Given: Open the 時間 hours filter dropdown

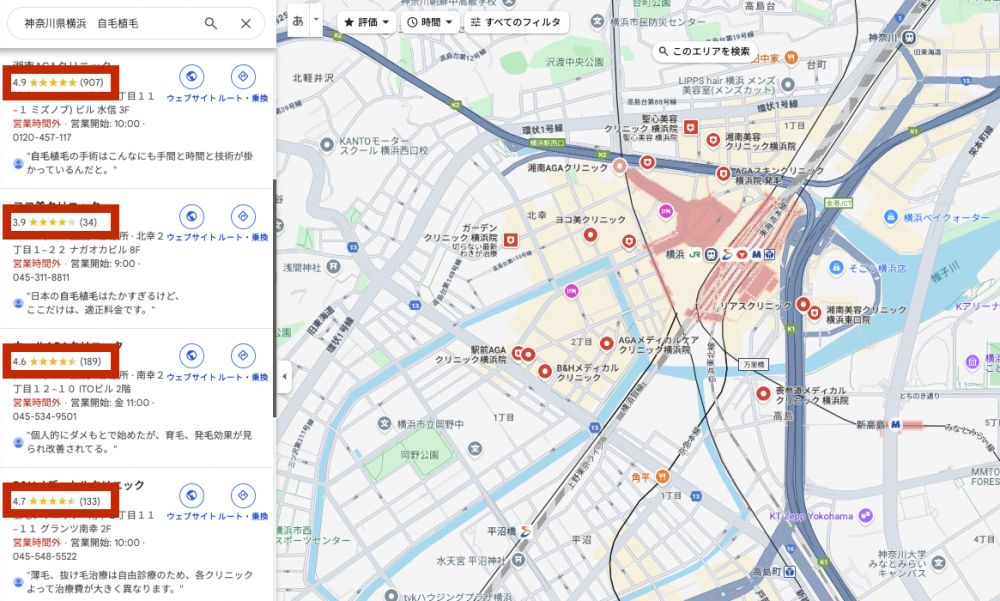Looking at the screenshot, I should coord(430,22).
